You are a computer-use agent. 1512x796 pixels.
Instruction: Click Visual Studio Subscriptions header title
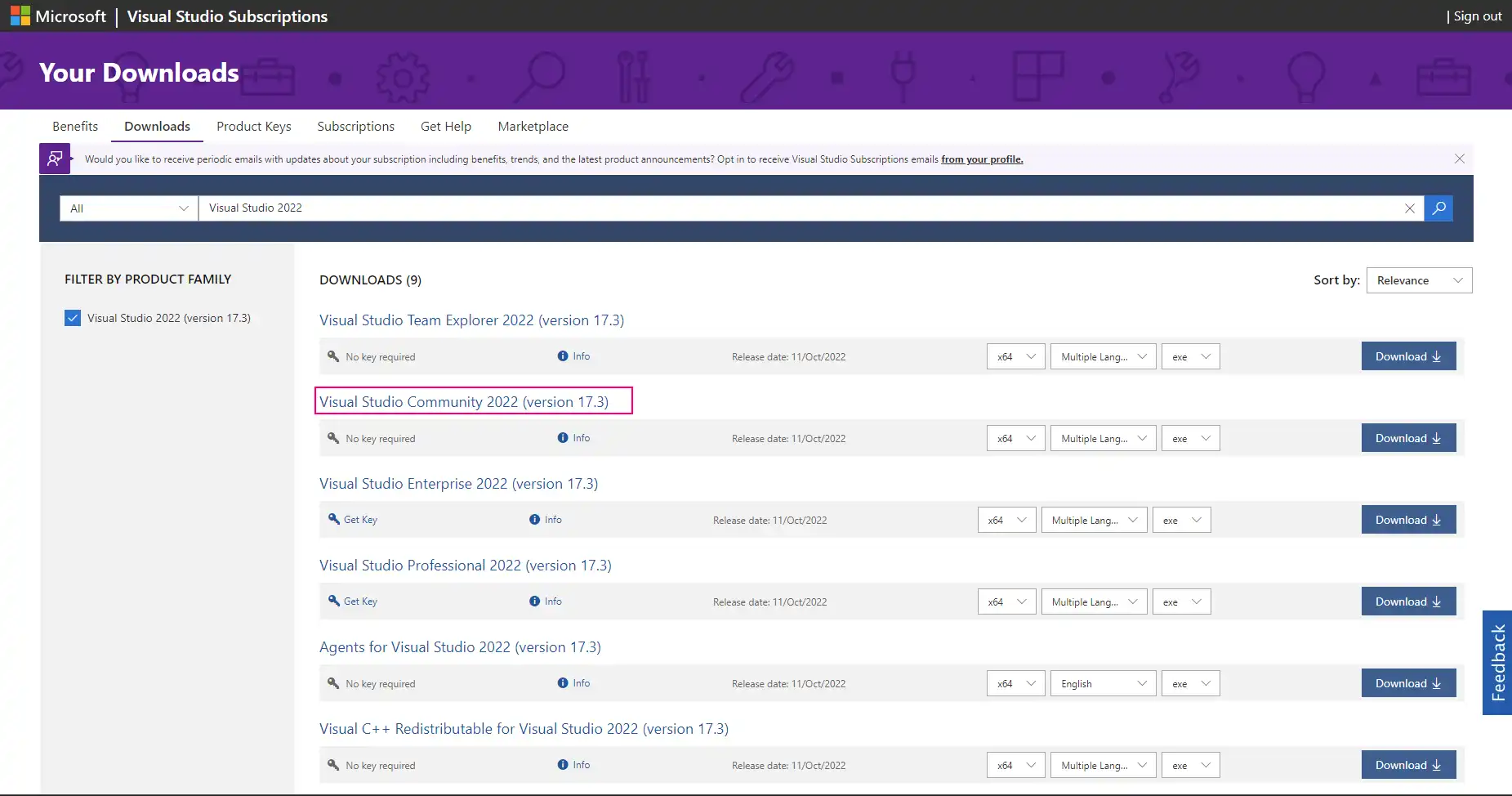[227, 16]
